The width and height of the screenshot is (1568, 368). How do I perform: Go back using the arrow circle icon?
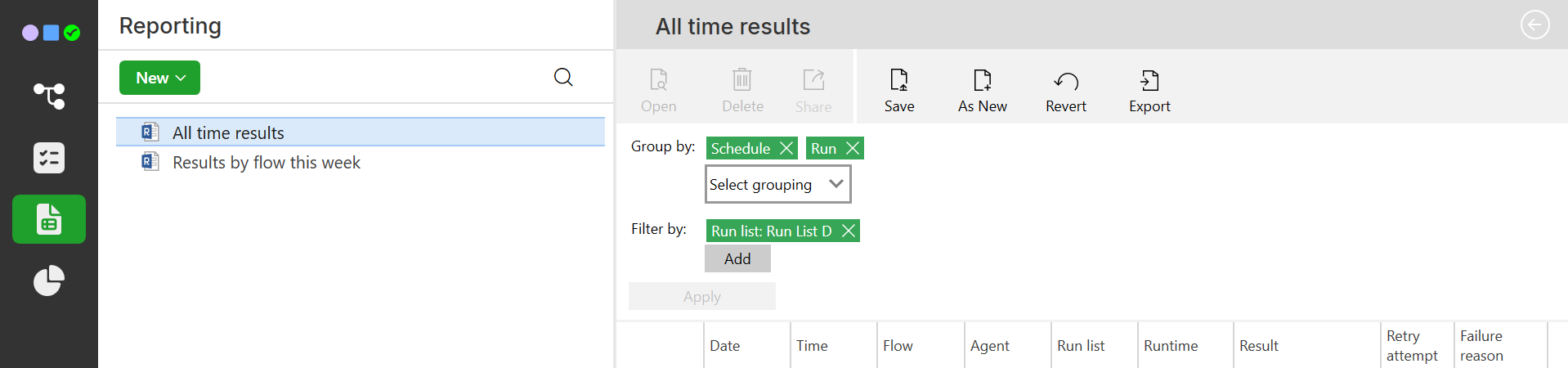pos(1534,25)
